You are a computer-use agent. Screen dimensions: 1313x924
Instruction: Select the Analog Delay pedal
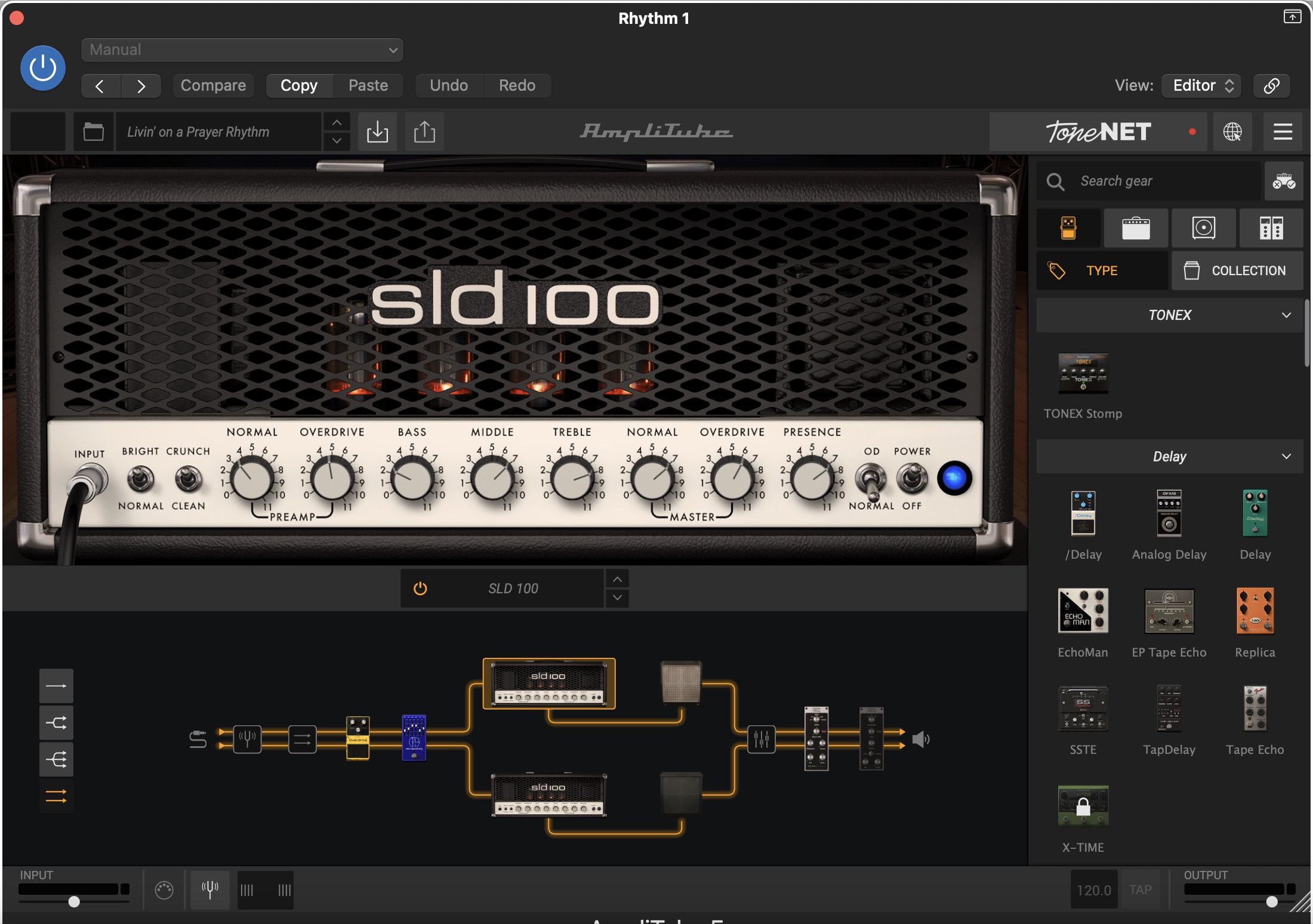click(1169, 513)
